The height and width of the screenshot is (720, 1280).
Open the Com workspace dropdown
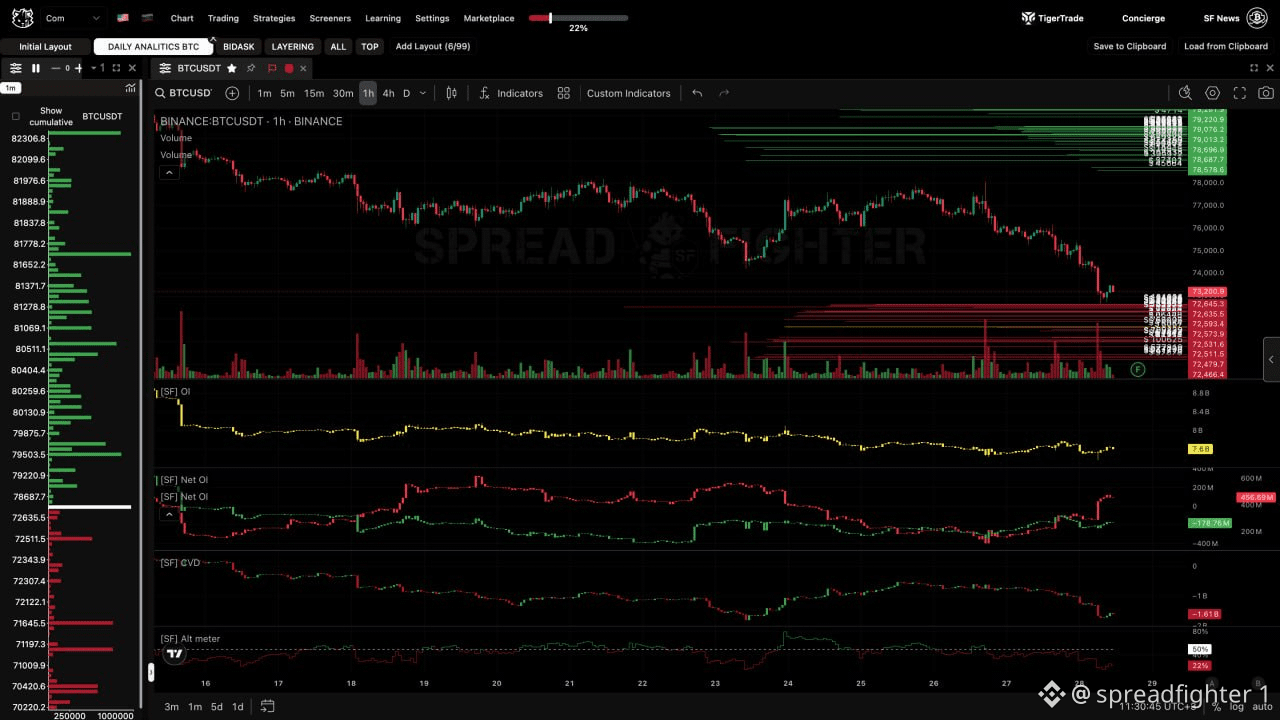click(72, 18)
